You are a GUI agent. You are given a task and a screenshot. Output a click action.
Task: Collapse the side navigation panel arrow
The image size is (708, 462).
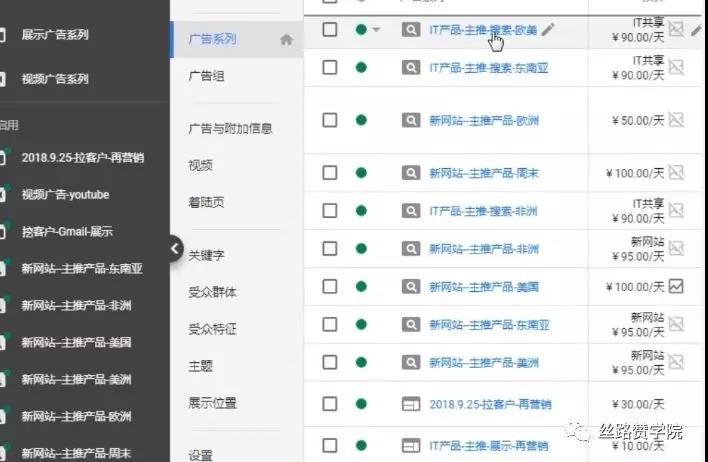click(x=175, y=248)
